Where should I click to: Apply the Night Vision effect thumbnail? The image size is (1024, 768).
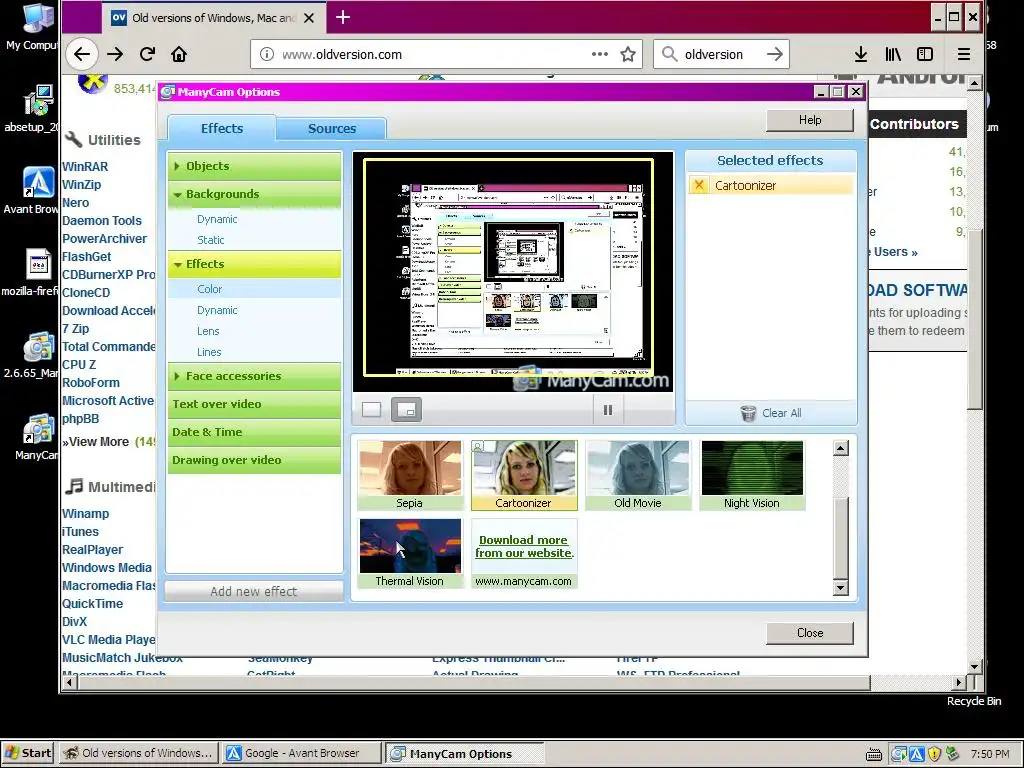[x=752, y=475]
